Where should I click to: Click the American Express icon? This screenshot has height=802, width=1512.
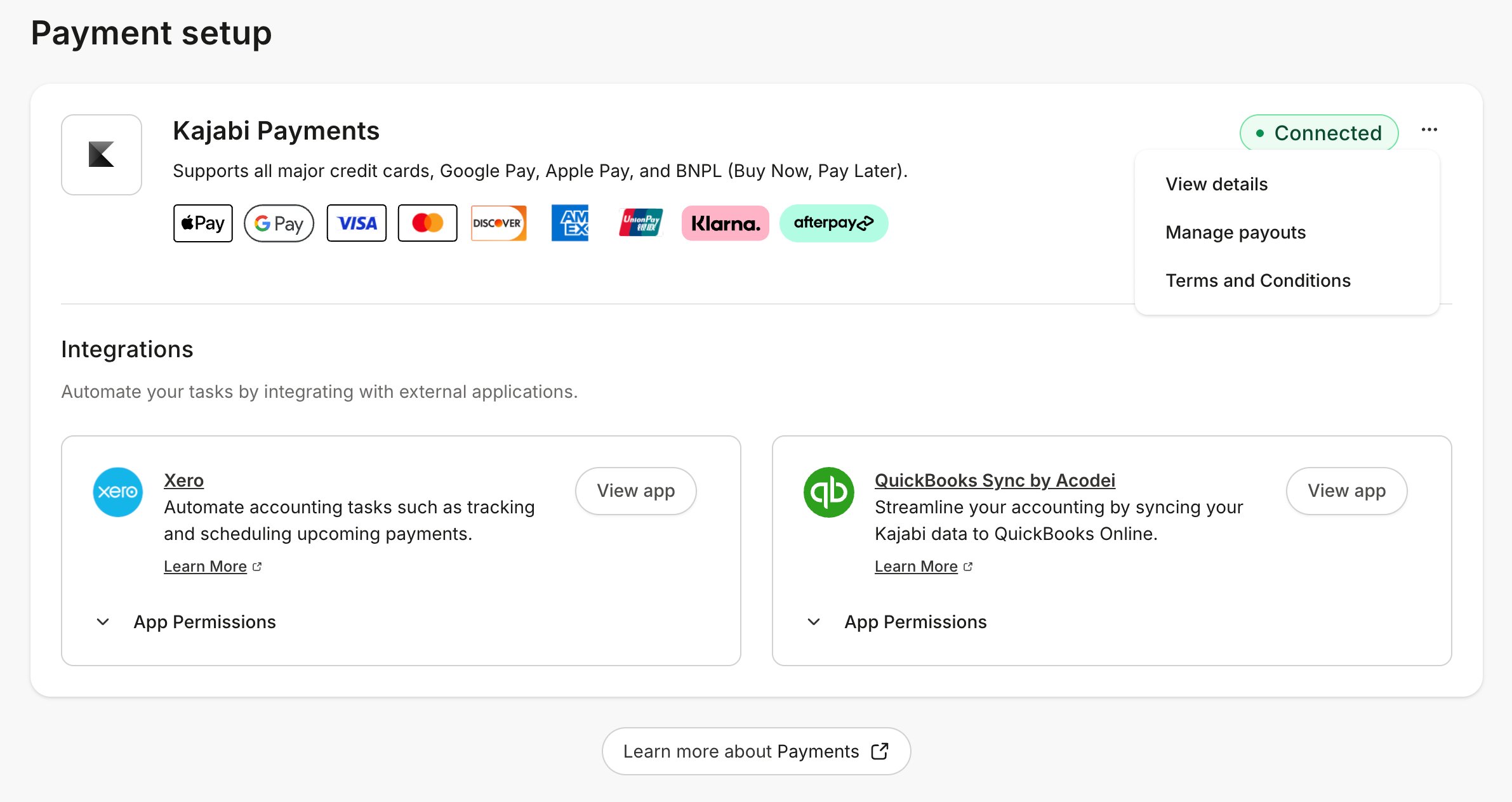tap(570, 223)
